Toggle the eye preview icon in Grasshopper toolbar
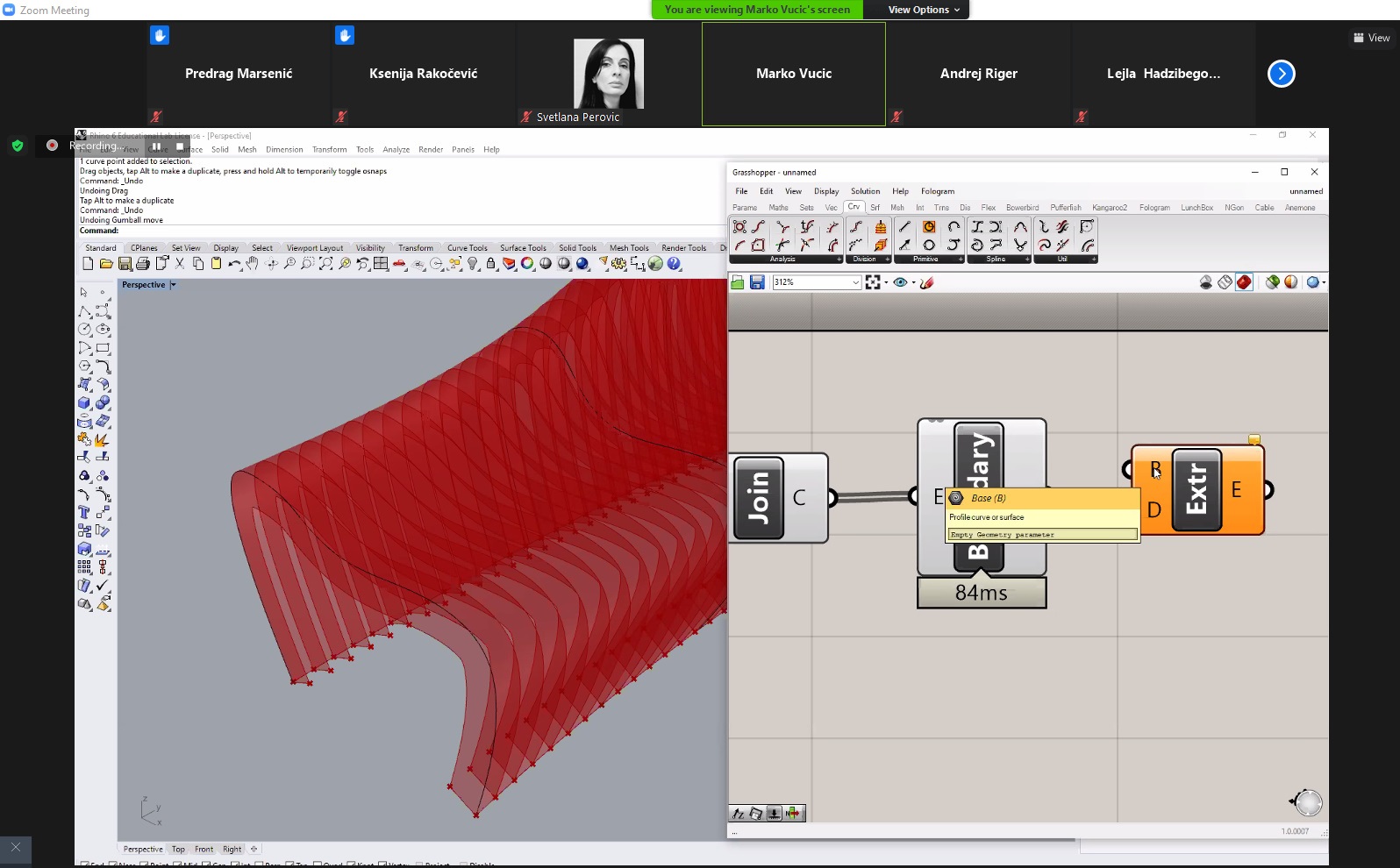 click(900, 282)
